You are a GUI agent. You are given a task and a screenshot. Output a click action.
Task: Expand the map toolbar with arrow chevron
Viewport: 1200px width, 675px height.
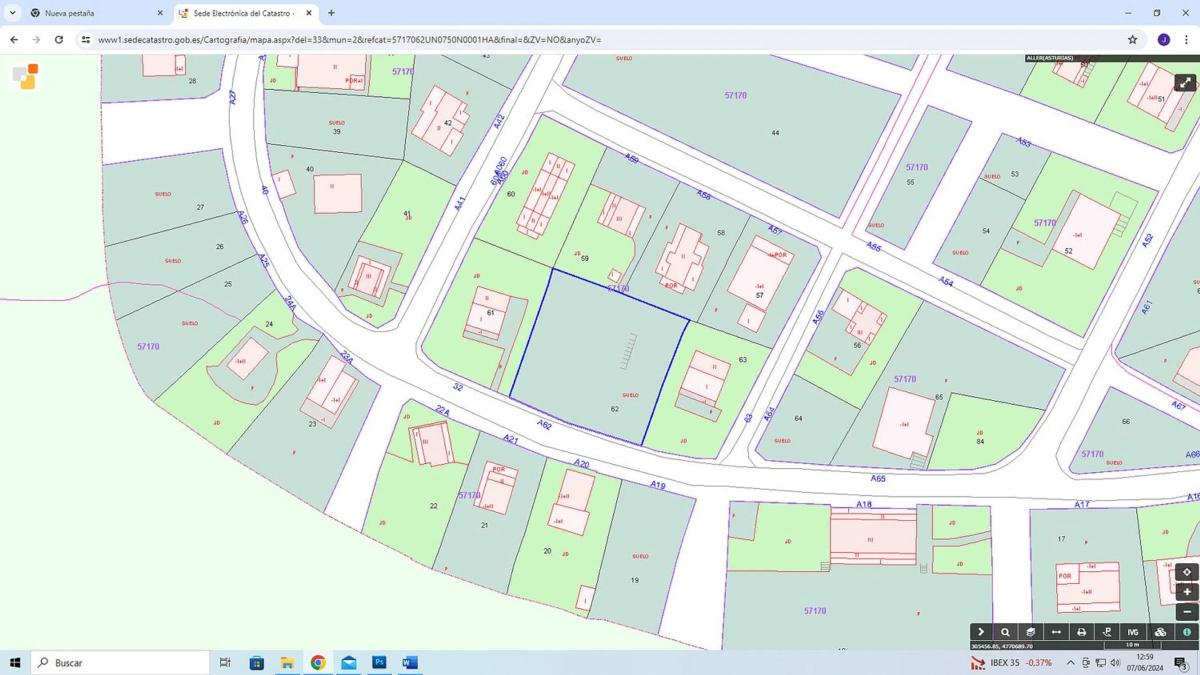pos(981,632)
